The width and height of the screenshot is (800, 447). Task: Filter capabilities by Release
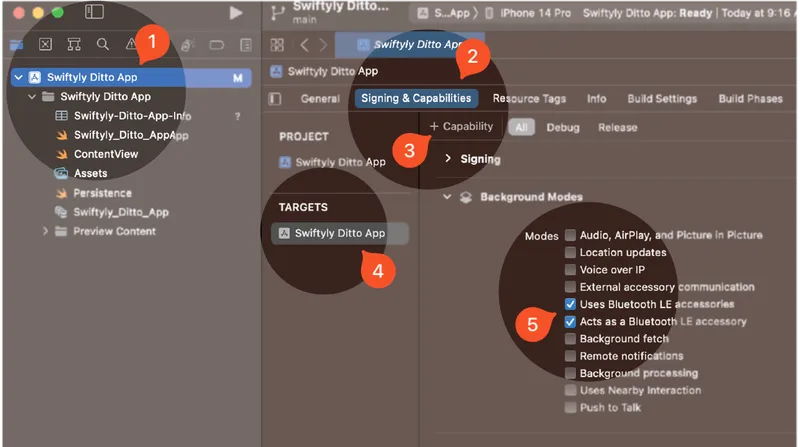pos(617,128)
